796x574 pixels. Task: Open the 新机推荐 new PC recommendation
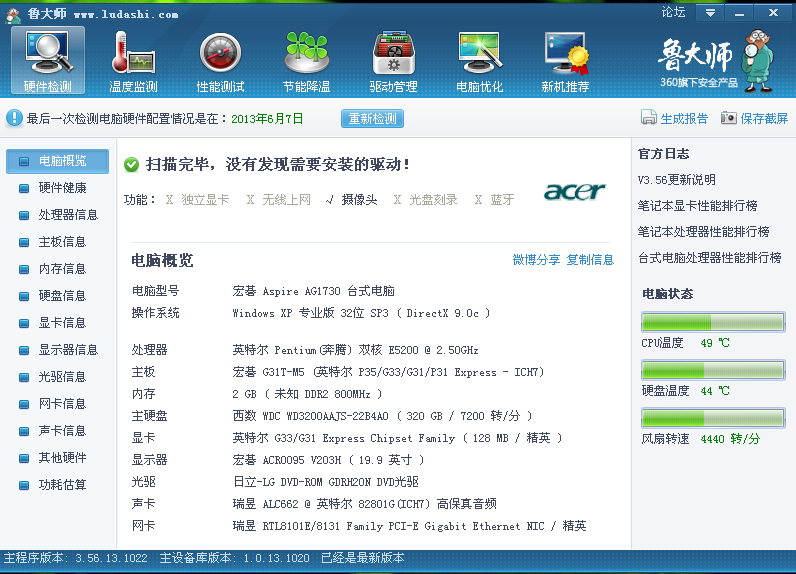[566, 60]
